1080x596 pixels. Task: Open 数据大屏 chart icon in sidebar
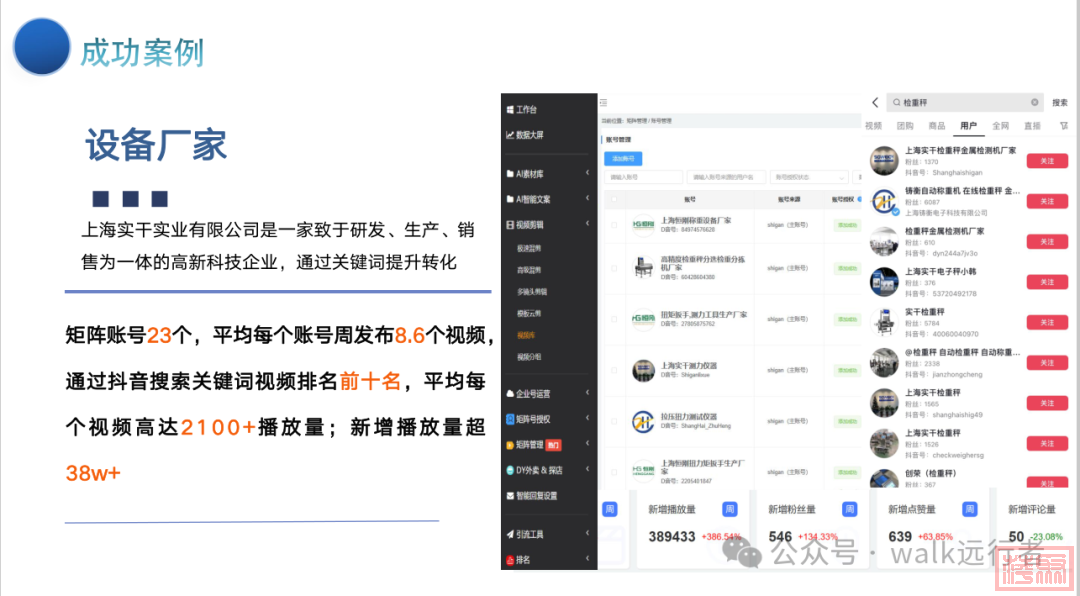[510, 135]
